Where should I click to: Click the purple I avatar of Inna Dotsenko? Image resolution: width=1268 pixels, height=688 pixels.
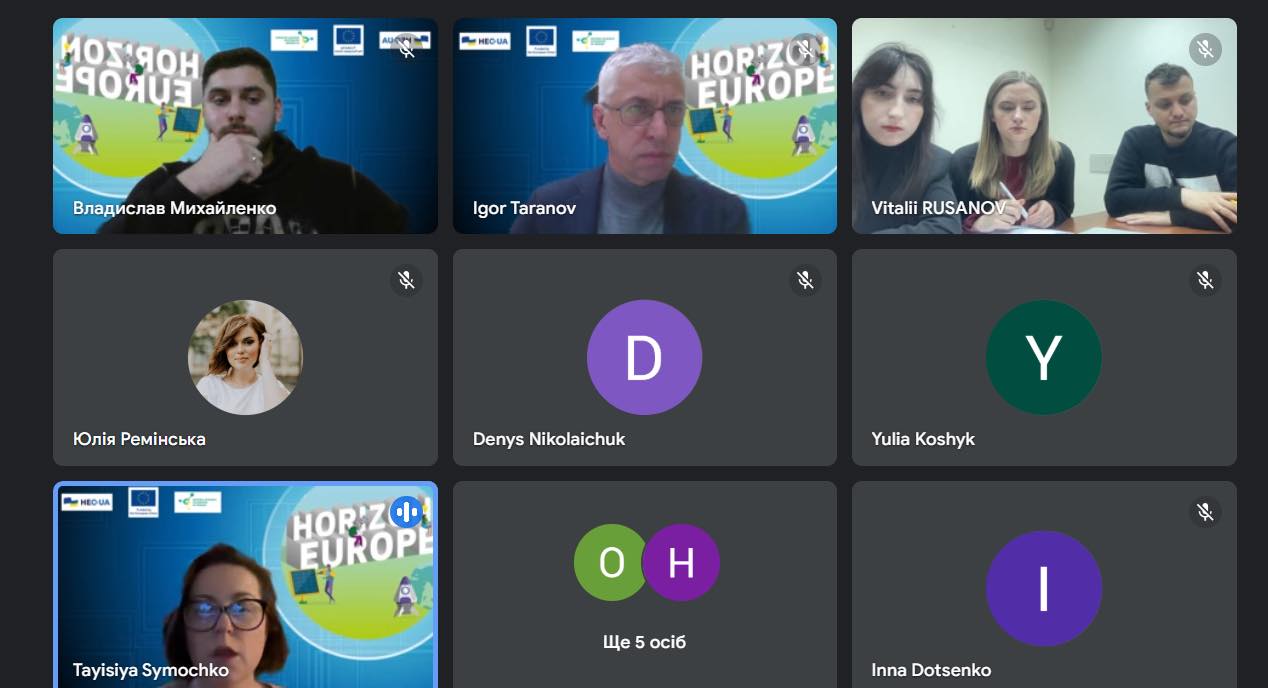[x=1044, y=589]
